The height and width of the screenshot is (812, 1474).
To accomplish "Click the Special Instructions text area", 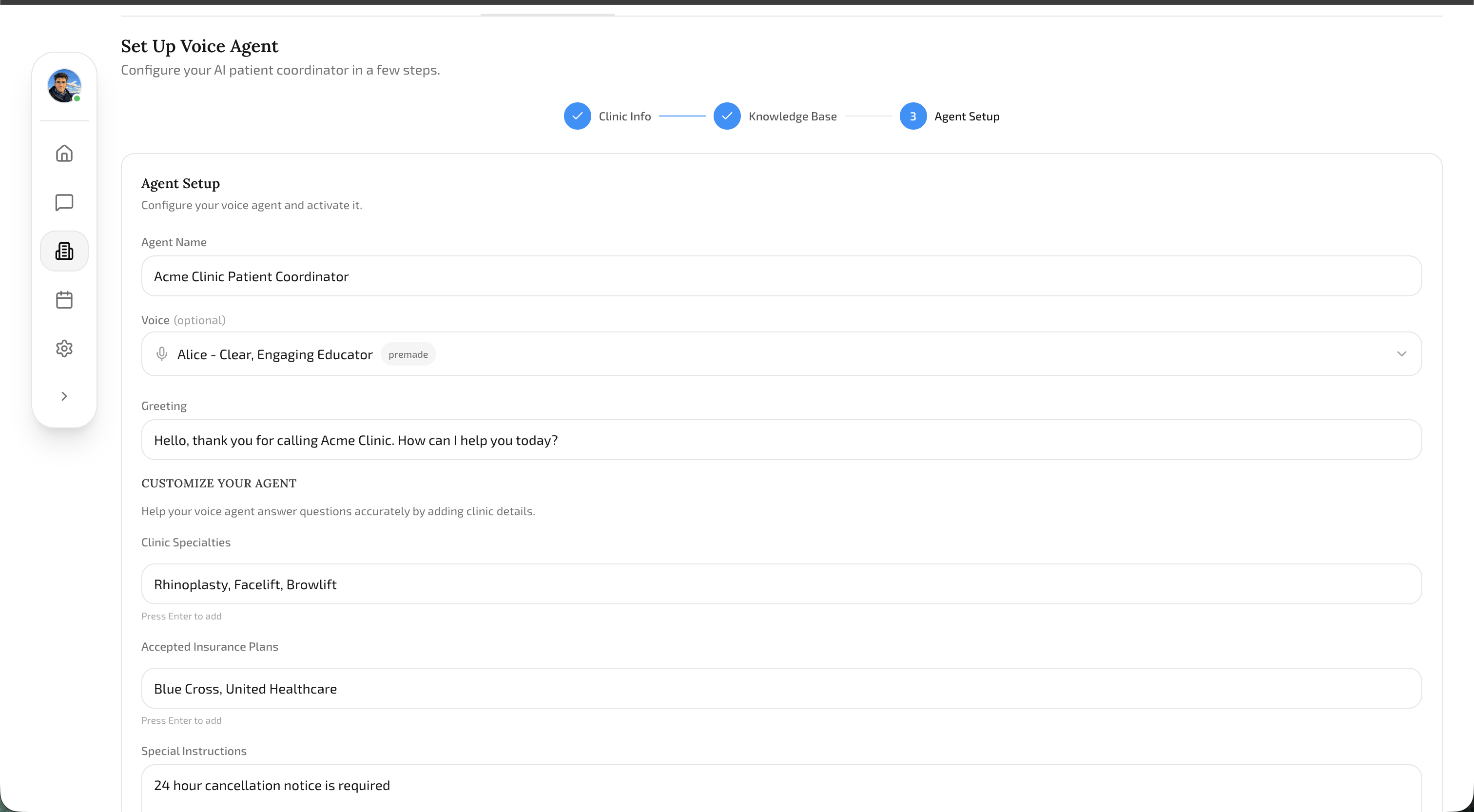I will click(781, 786).
